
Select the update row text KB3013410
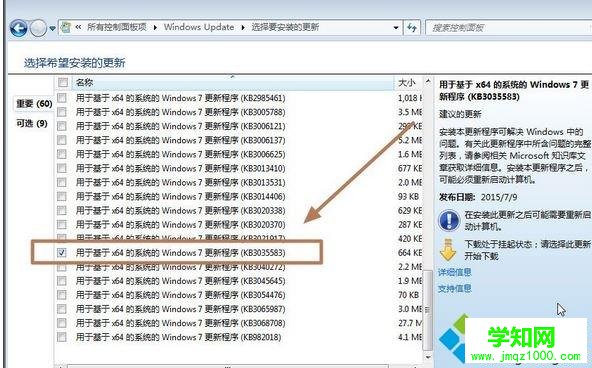coord(180,168)
